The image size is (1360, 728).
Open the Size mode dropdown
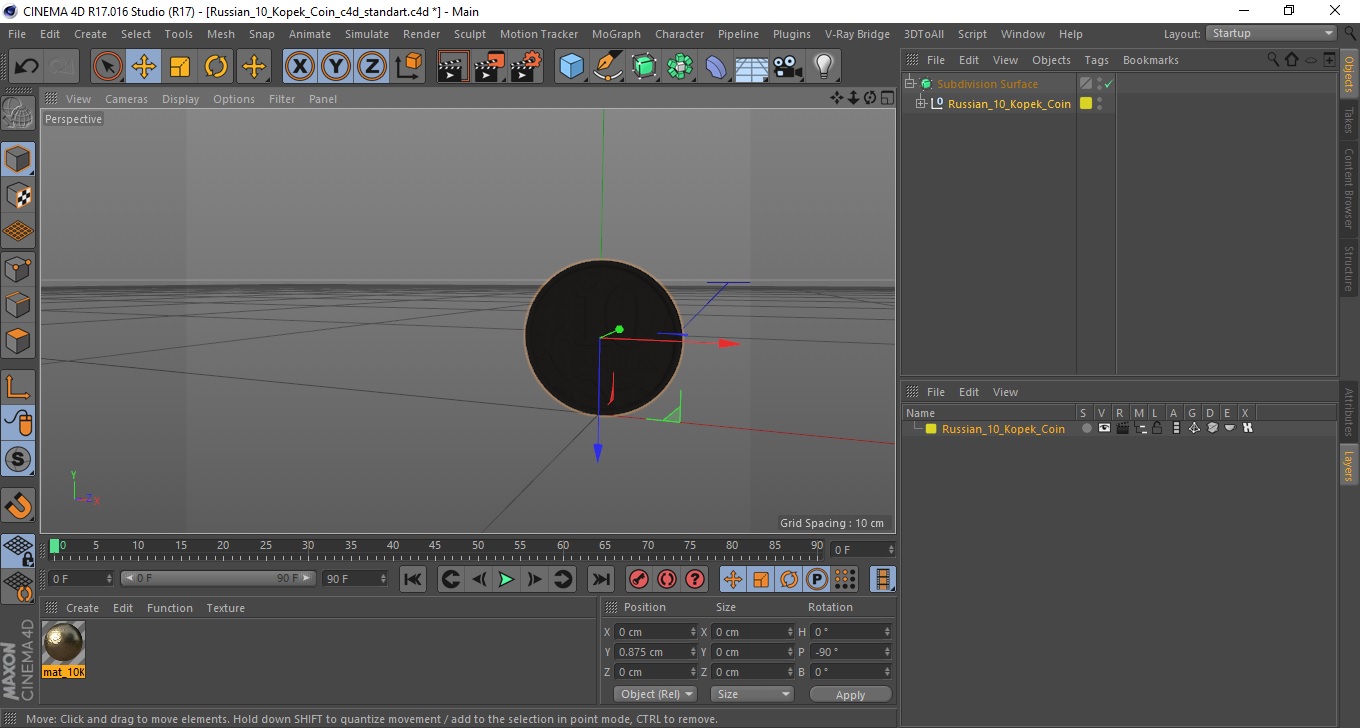[752, 694]
